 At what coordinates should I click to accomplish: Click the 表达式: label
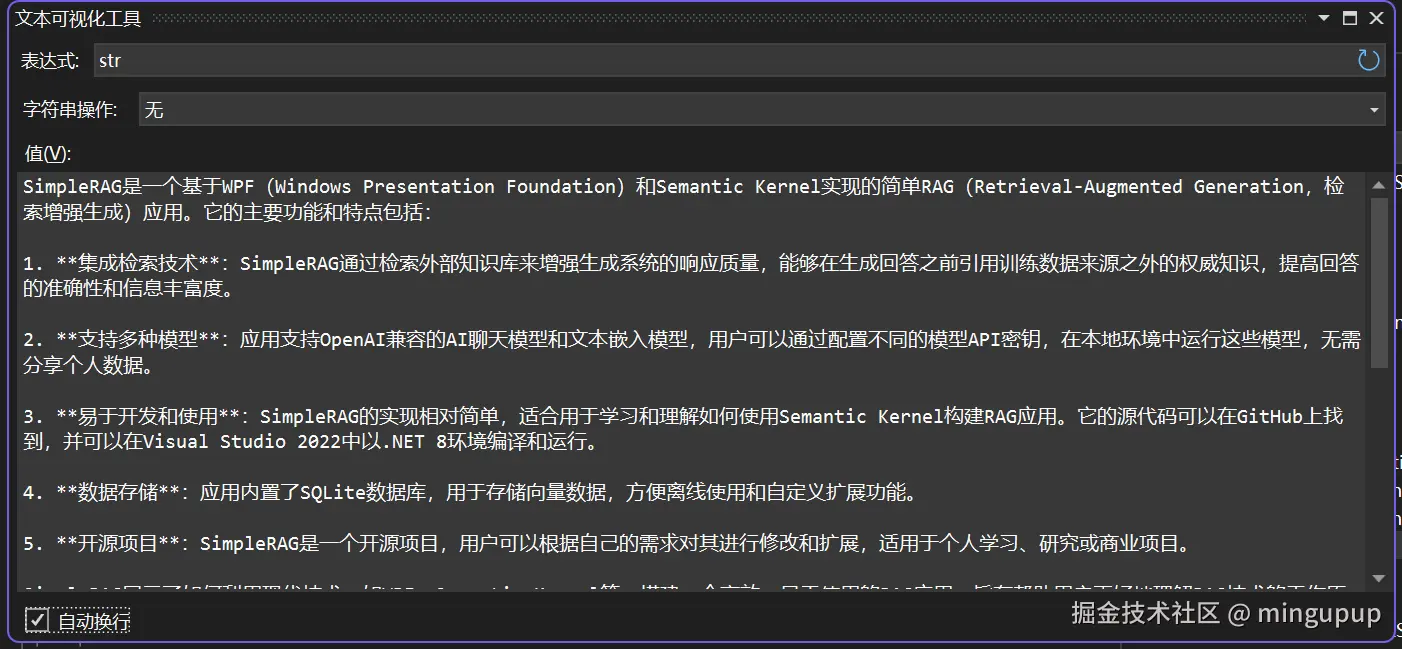[x=50, y=61]
